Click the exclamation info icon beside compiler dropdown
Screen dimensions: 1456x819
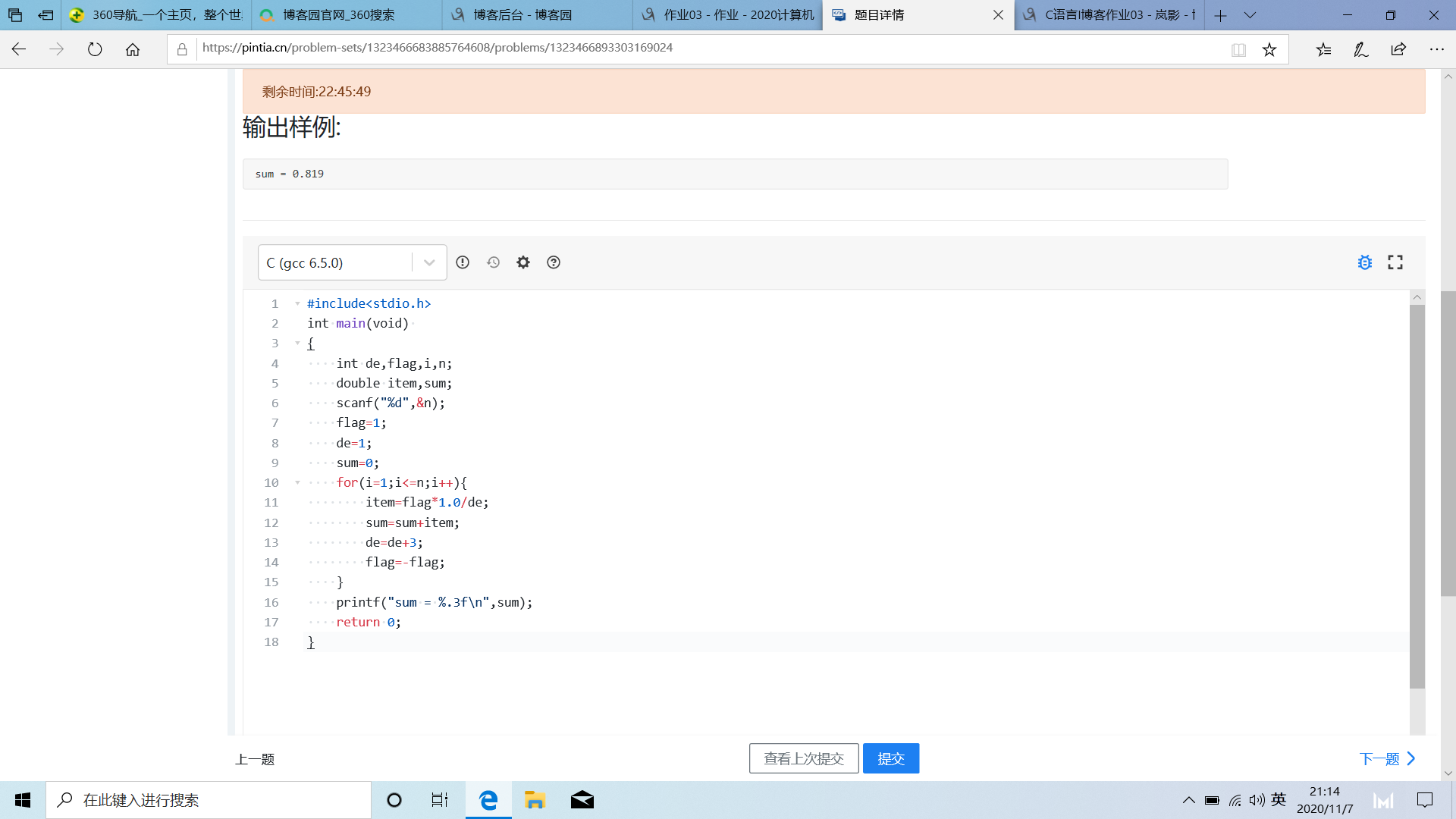pyautogui.click(x=463, y=262)
